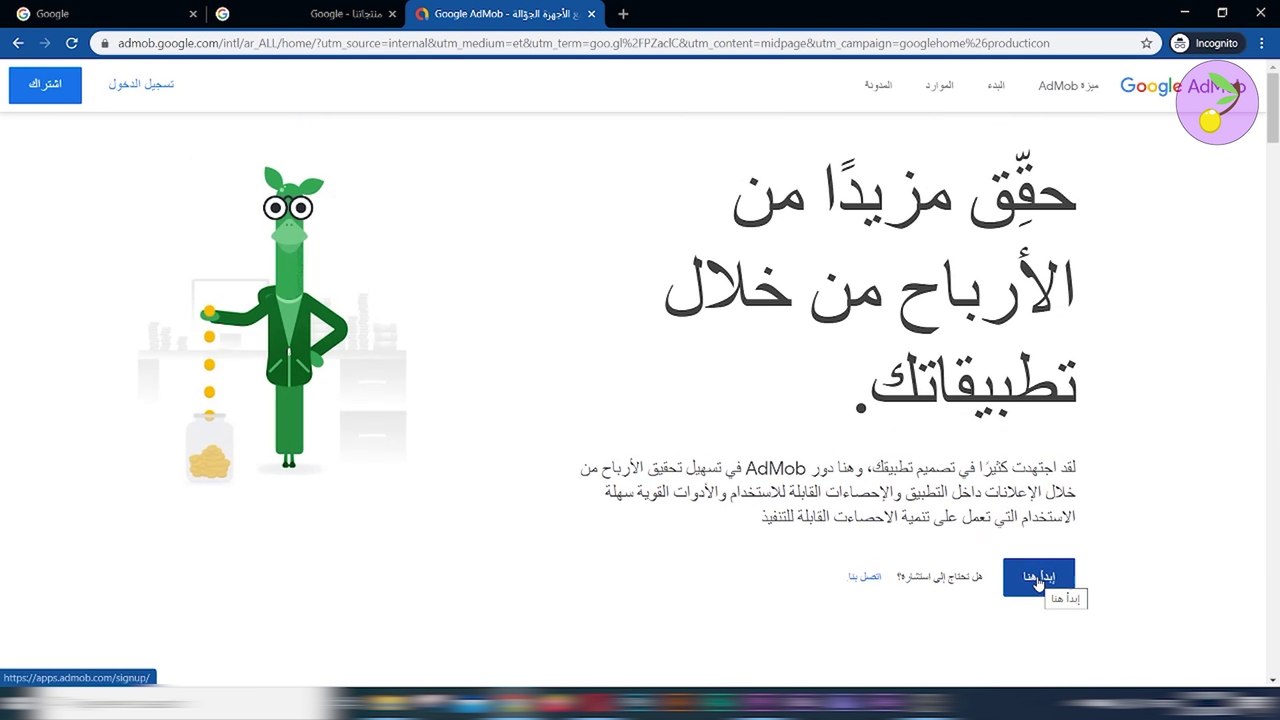
Task: Close the Google AdMob tab
Action: [x=592, y=14]
